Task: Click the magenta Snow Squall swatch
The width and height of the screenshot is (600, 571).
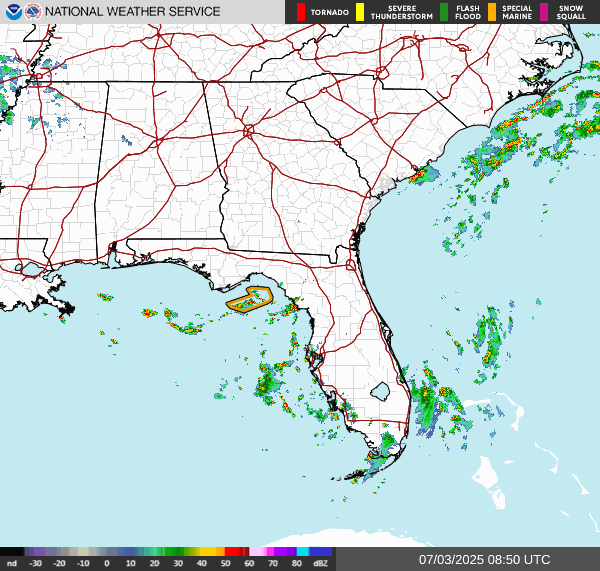Action: [544, 12]
